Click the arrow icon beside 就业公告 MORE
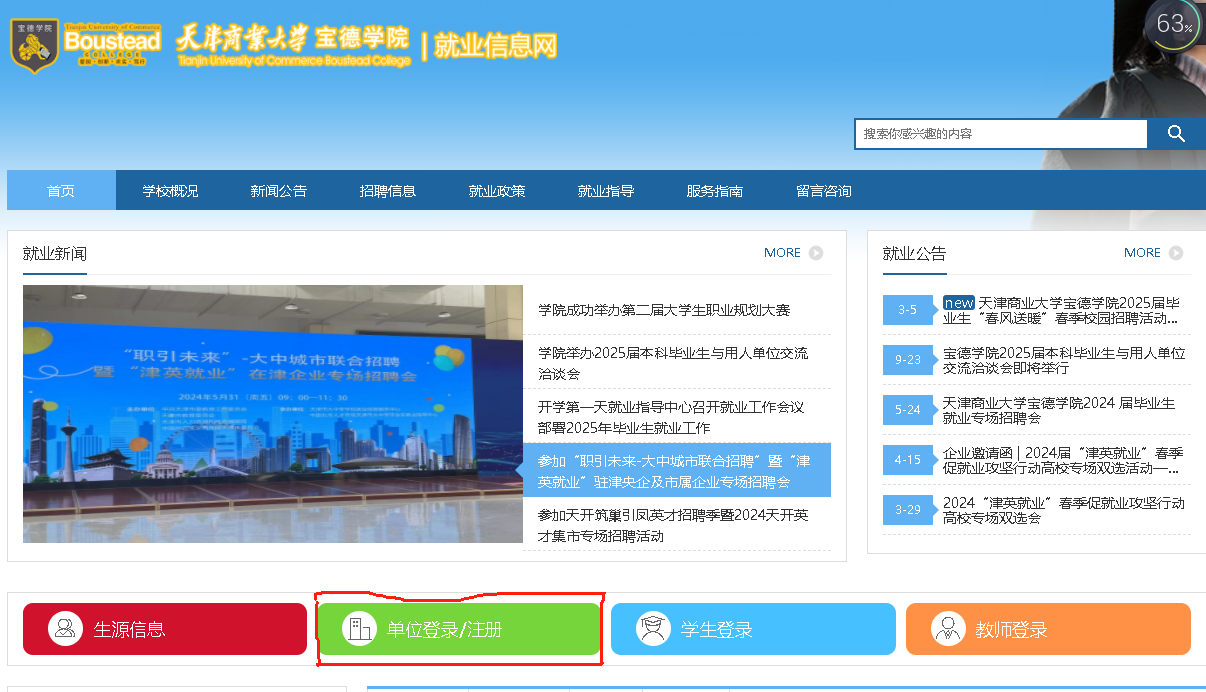The height and width of the screenshot is (692, 1206). click(1176, 253)
